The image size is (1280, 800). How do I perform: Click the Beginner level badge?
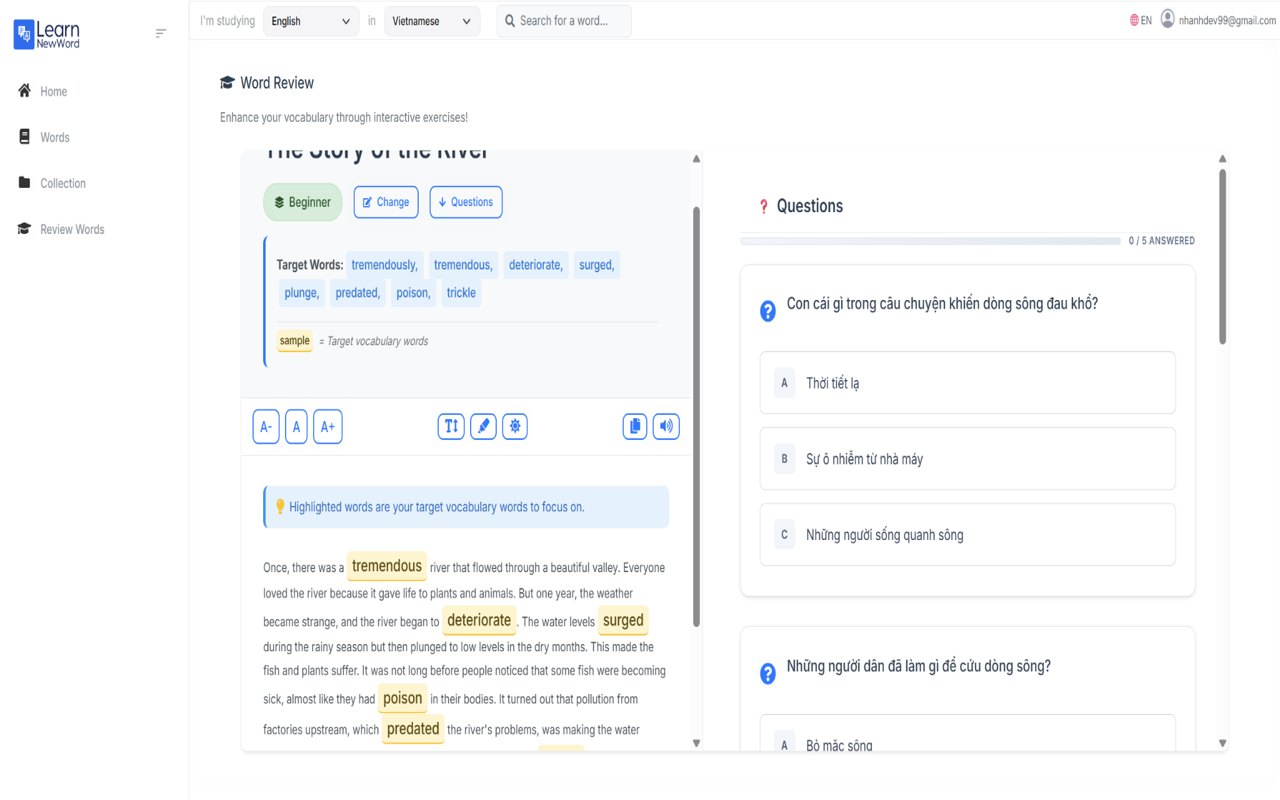click(x=303, y=202)
